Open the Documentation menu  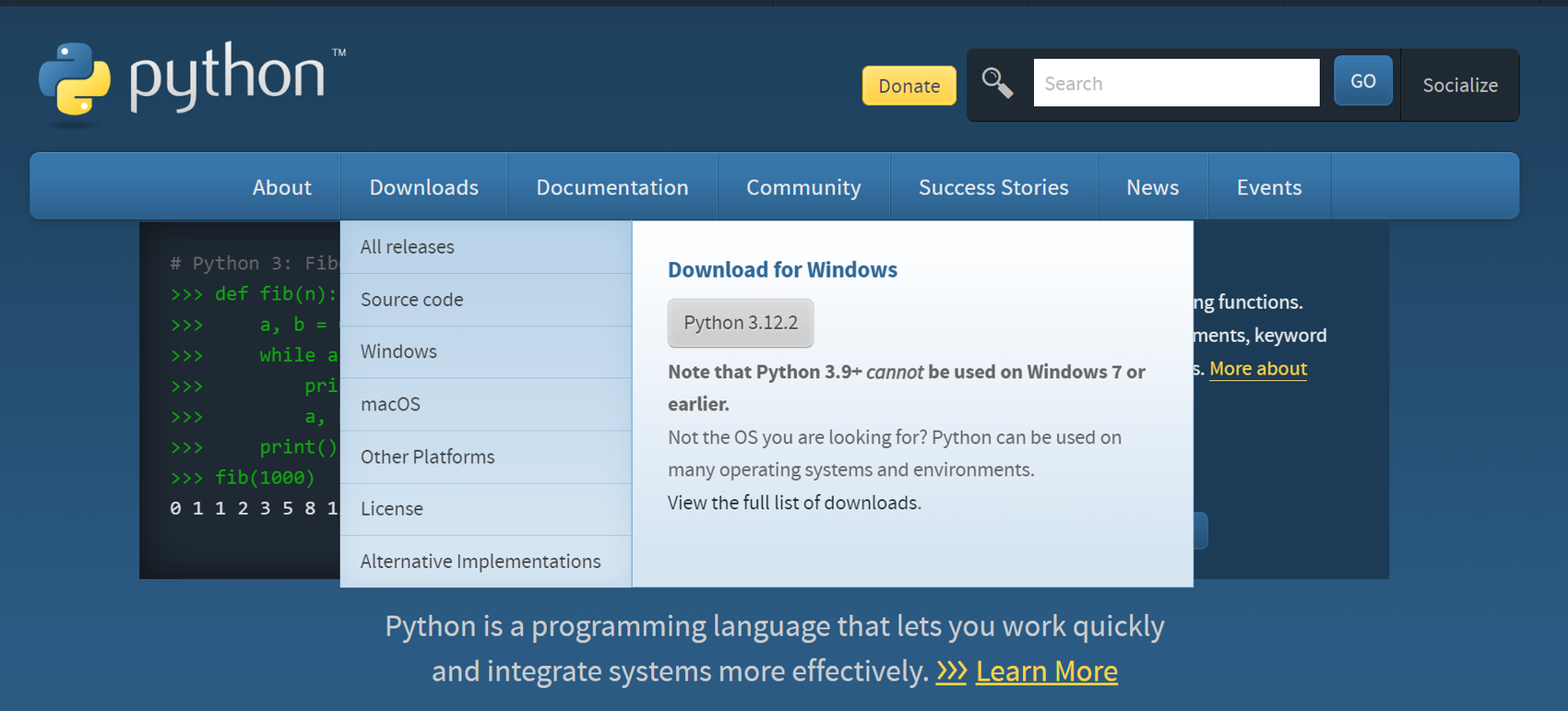pyautogui.click(x=612, y=187)
